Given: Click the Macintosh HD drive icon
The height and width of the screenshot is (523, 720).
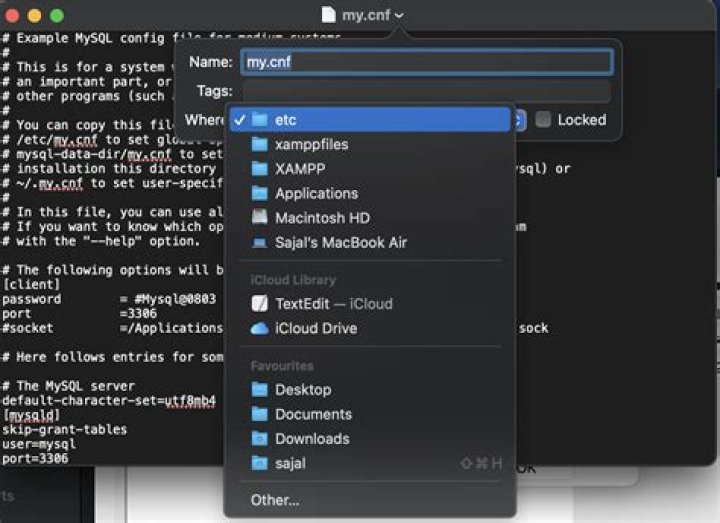Looking at the screenshot, I should click(259, 218).
